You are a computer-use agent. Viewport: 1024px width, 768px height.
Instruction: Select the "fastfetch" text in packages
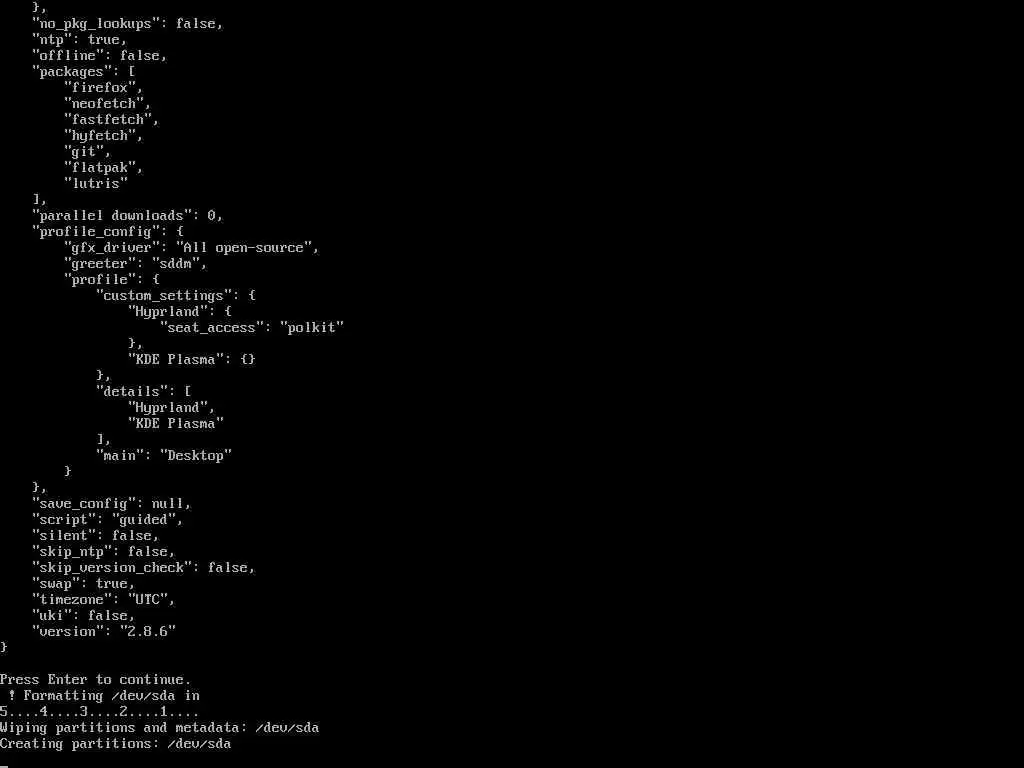coord(110,120)
